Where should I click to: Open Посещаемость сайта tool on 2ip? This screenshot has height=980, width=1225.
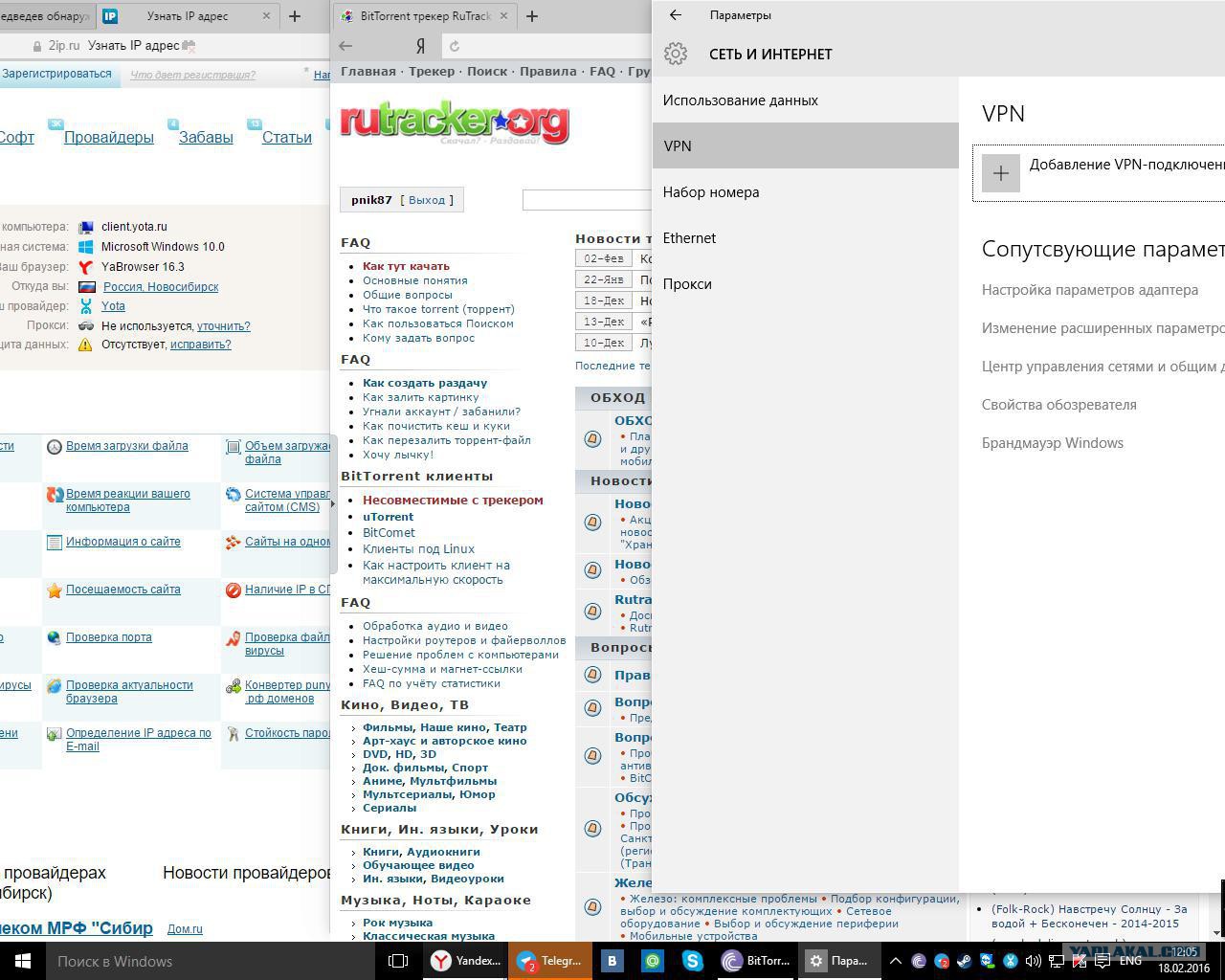[x=123, y=590]
